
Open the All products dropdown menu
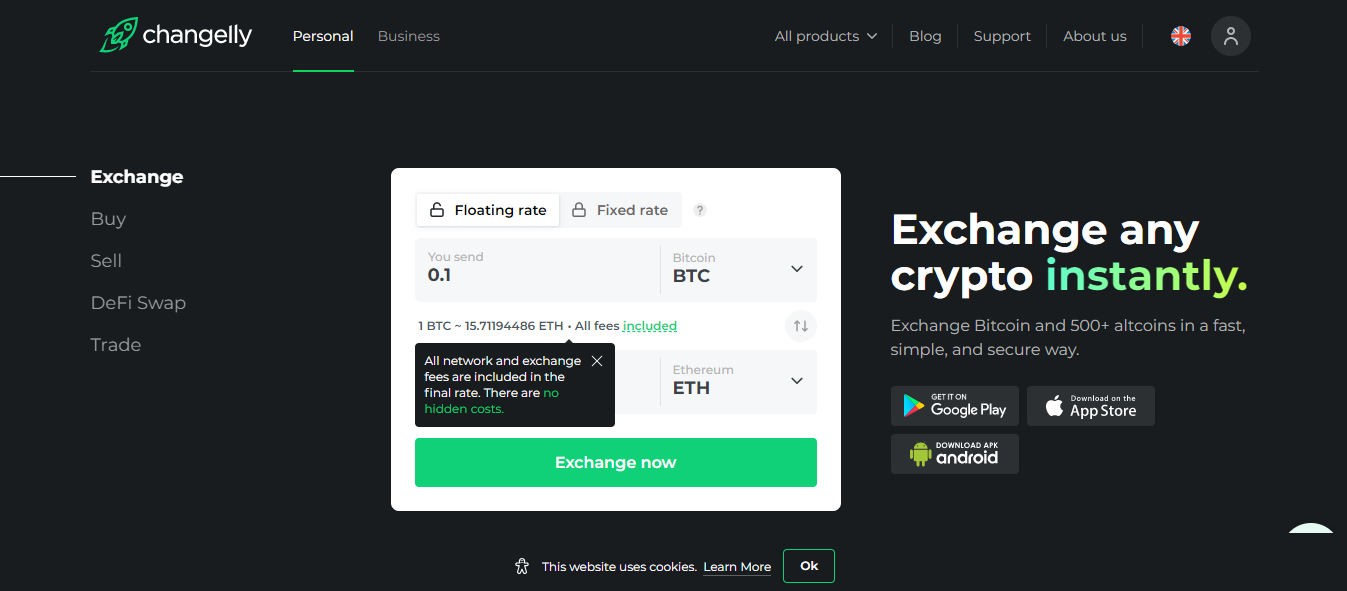(x=826, y=36)
